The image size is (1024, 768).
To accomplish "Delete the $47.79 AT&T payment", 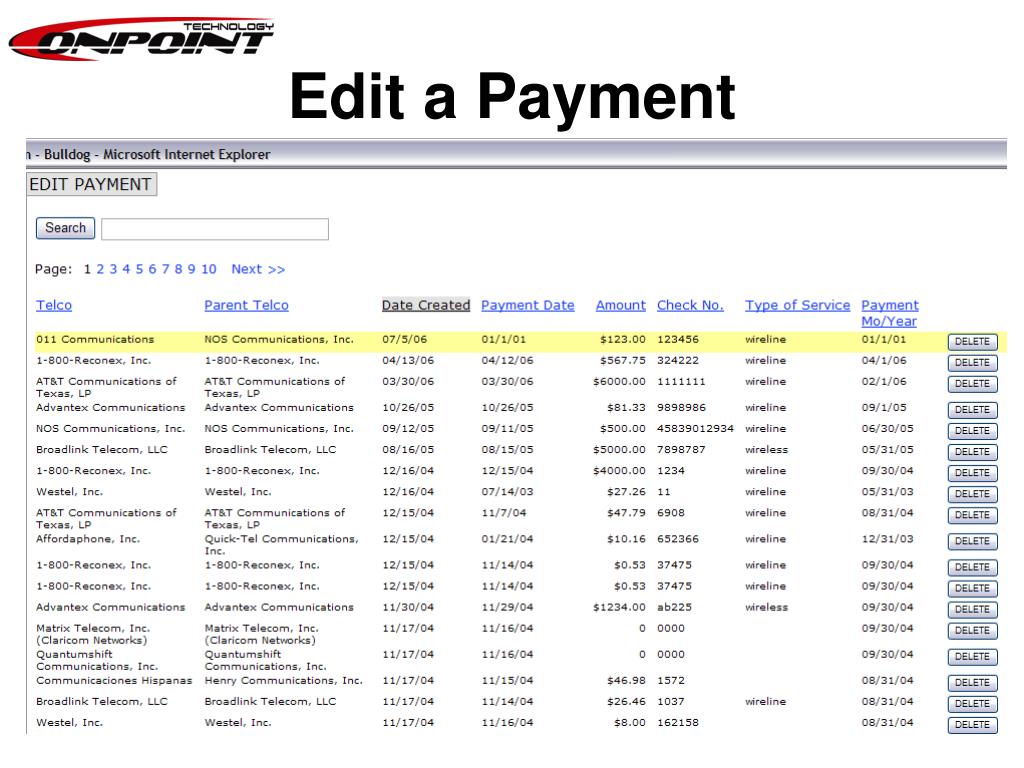I will 972,515.
